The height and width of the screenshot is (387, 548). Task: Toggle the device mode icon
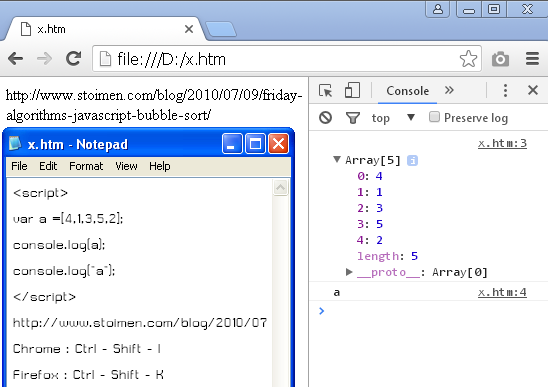tap(352, 90)
